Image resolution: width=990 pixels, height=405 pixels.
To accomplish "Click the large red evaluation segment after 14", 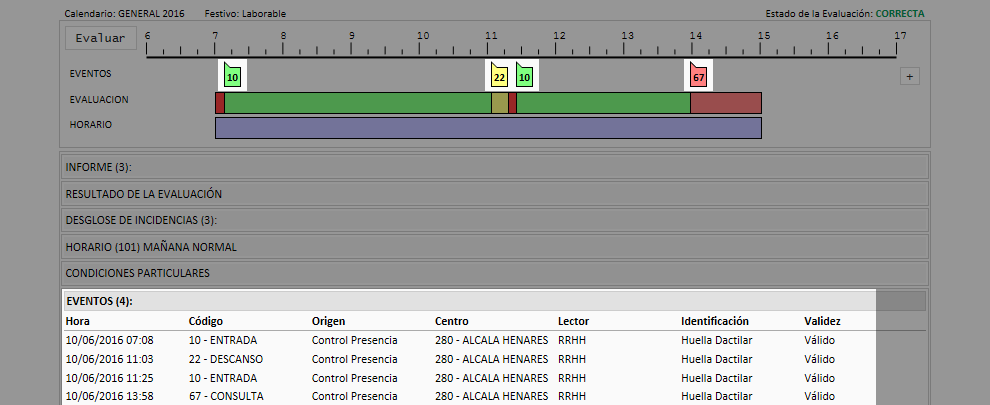I will pos(726,103).
